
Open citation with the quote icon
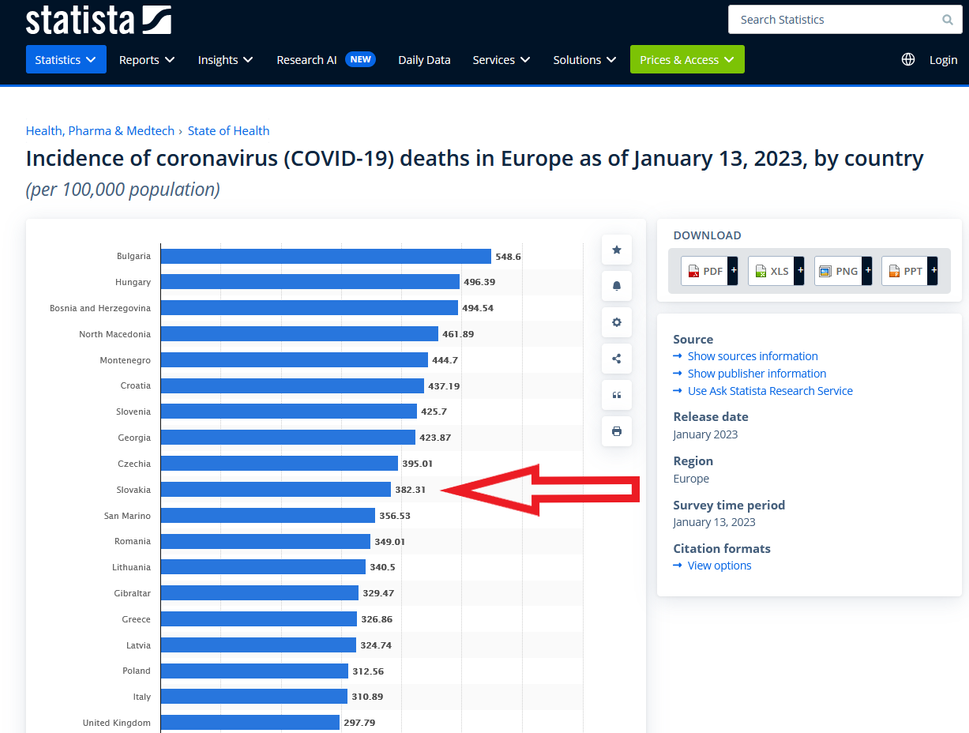pyautogui.click(x=617, y=395)
